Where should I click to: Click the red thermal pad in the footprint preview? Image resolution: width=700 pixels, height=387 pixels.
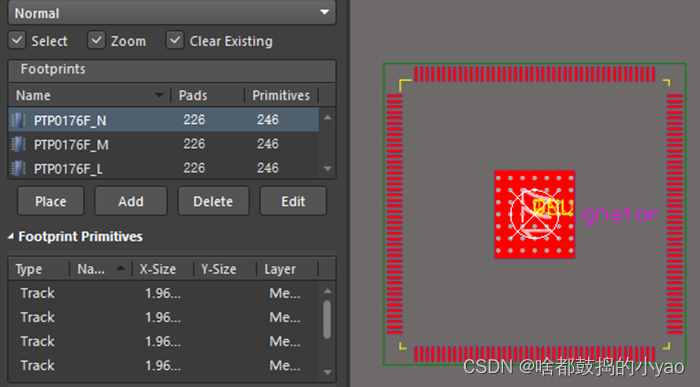(x=534, y=214)
